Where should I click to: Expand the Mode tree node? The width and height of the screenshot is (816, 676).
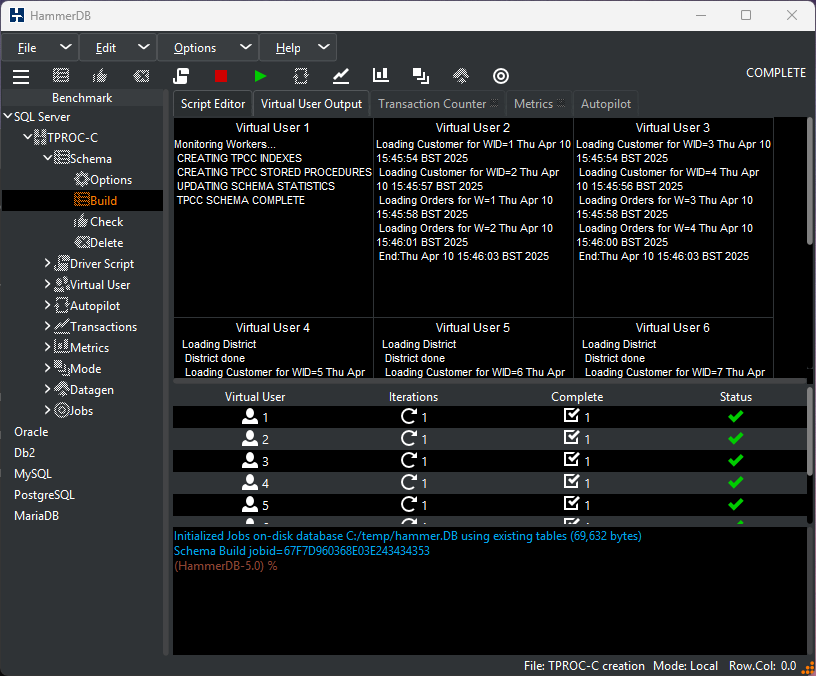(x=47, y=368)
